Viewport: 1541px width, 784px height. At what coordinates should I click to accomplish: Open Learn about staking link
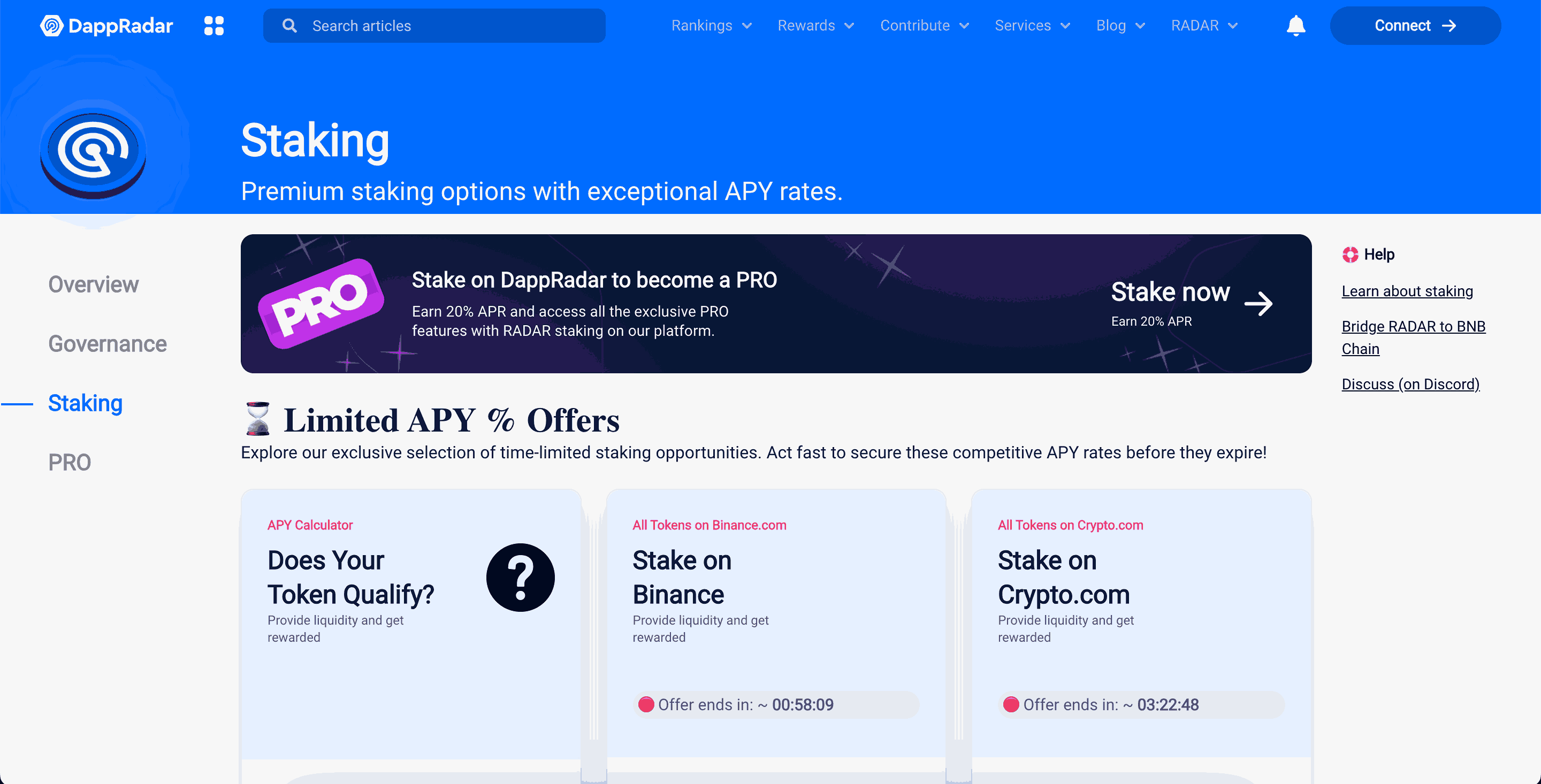click(1407, 291)
